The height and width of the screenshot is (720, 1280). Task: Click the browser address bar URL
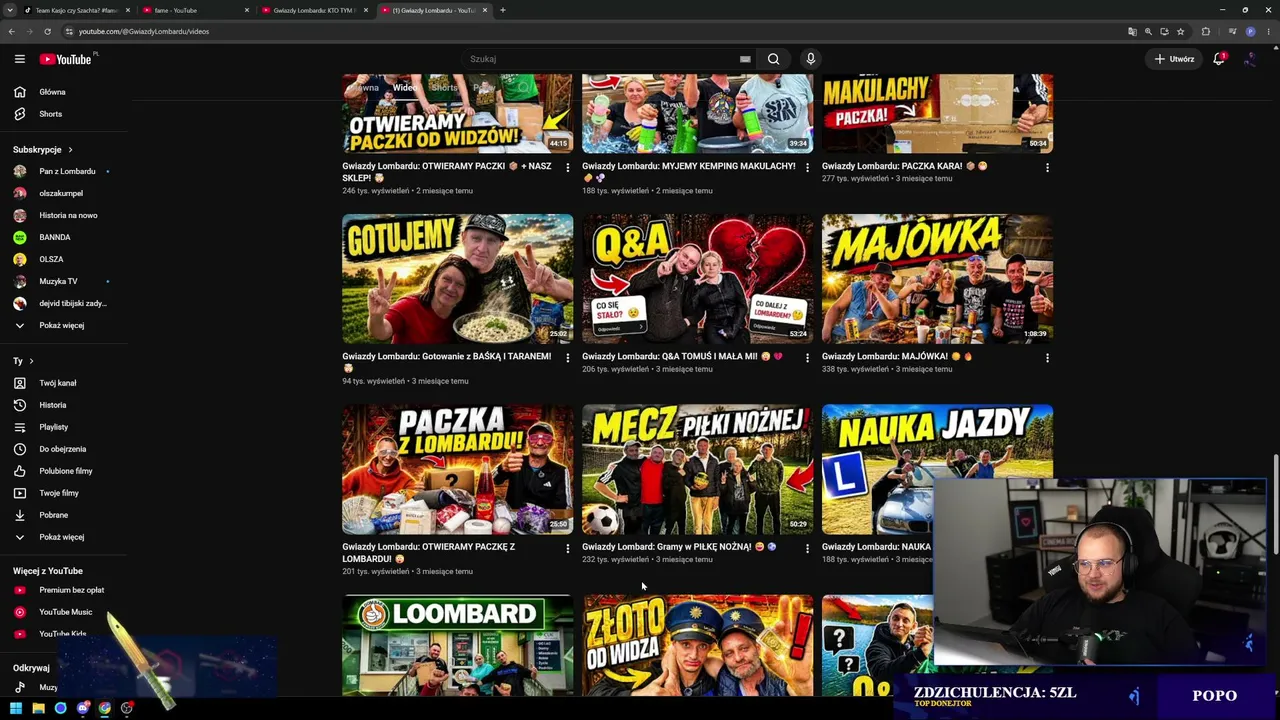[144, 31]
